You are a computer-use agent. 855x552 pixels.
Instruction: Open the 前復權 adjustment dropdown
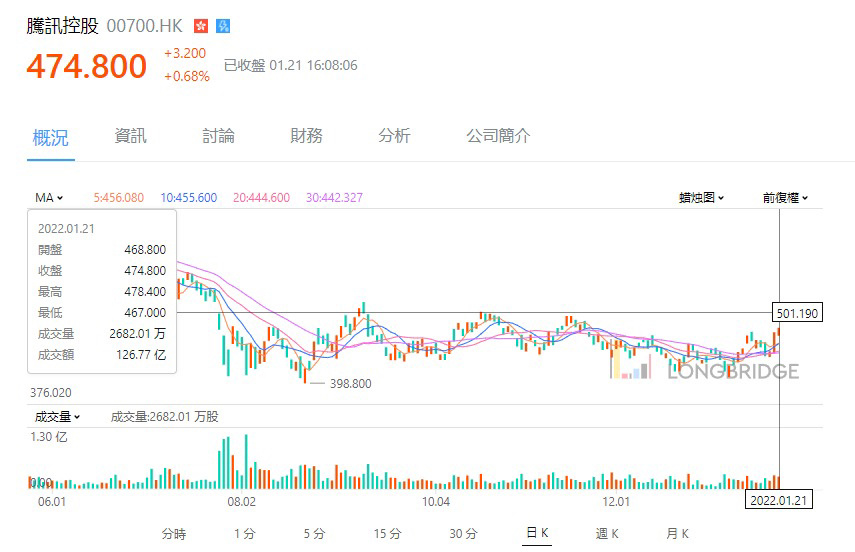point(785,198)
